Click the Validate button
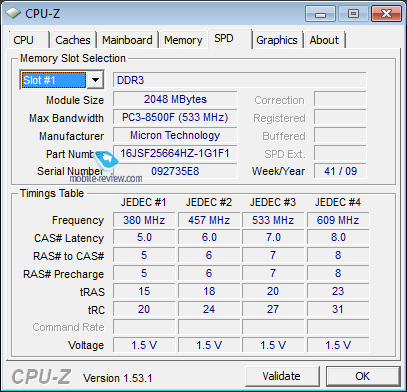The image size is (407, 392). 282,376
